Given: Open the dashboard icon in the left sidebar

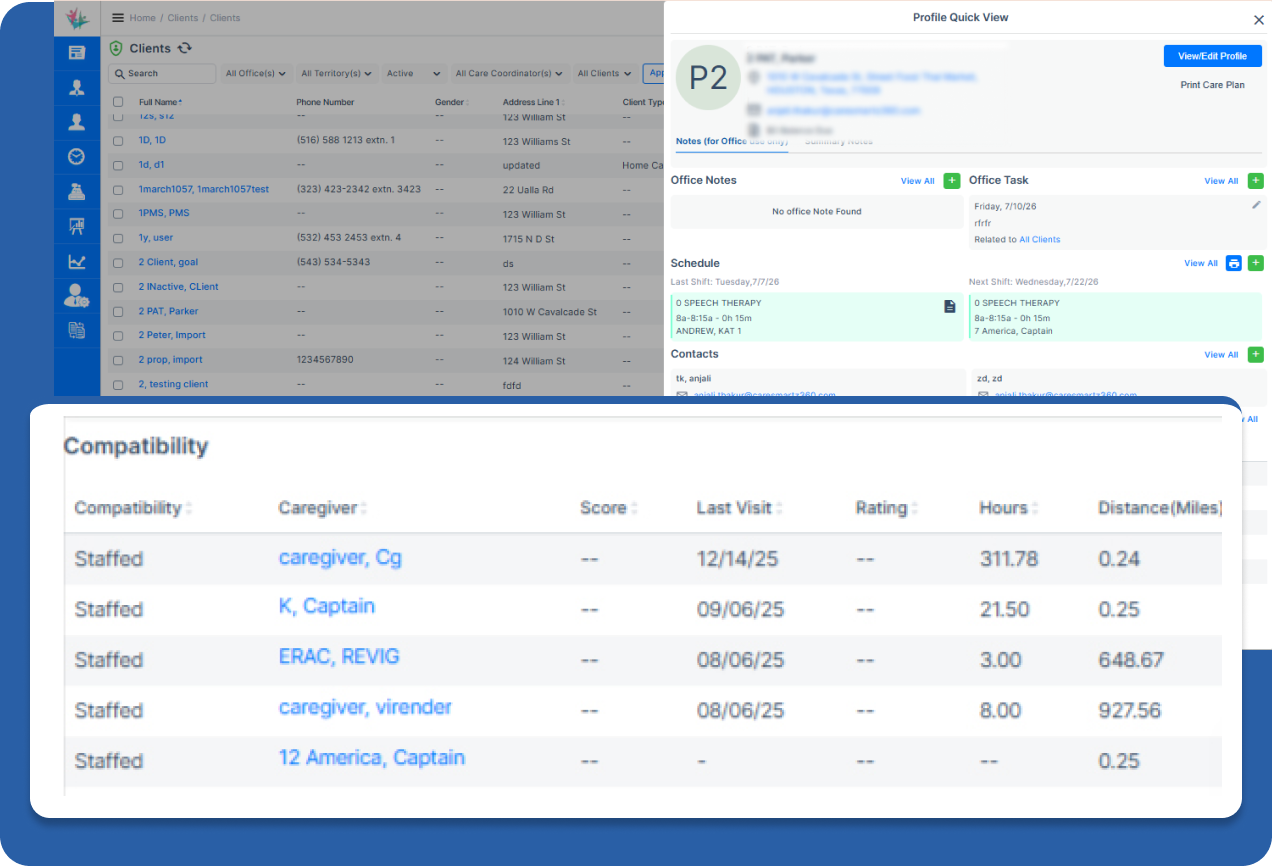Looking at the screenshot, I should [x=77, y=53].
